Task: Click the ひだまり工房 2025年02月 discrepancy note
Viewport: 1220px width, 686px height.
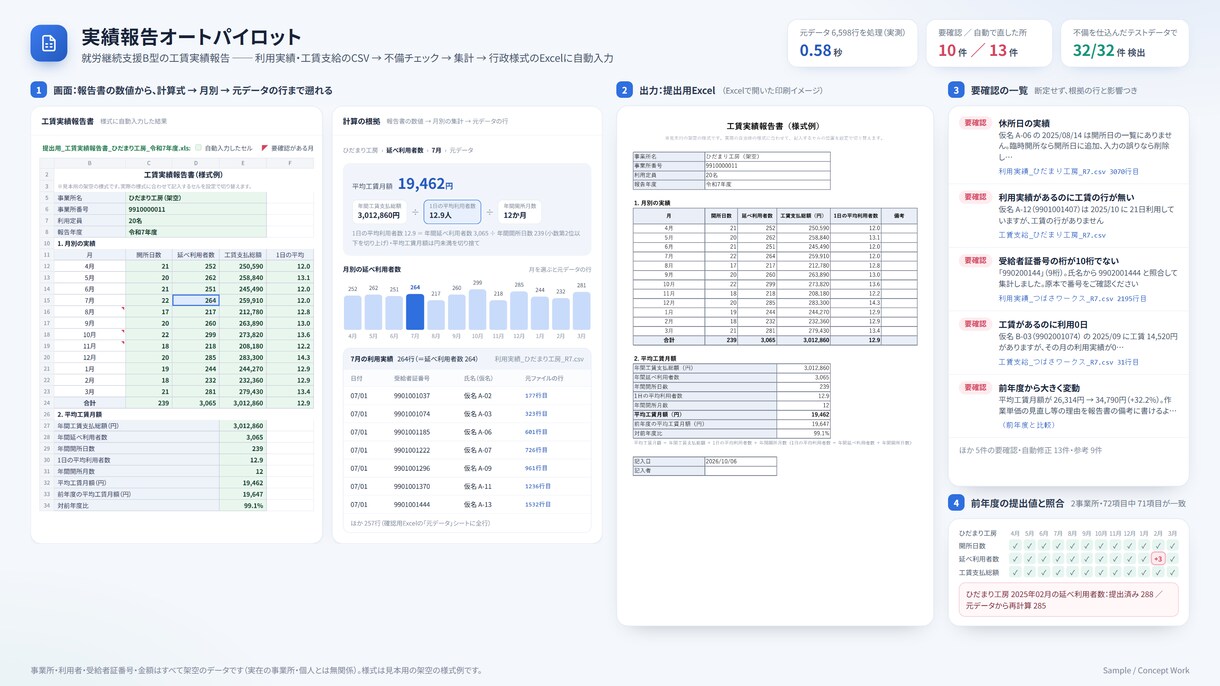Action: point(1068,600)
